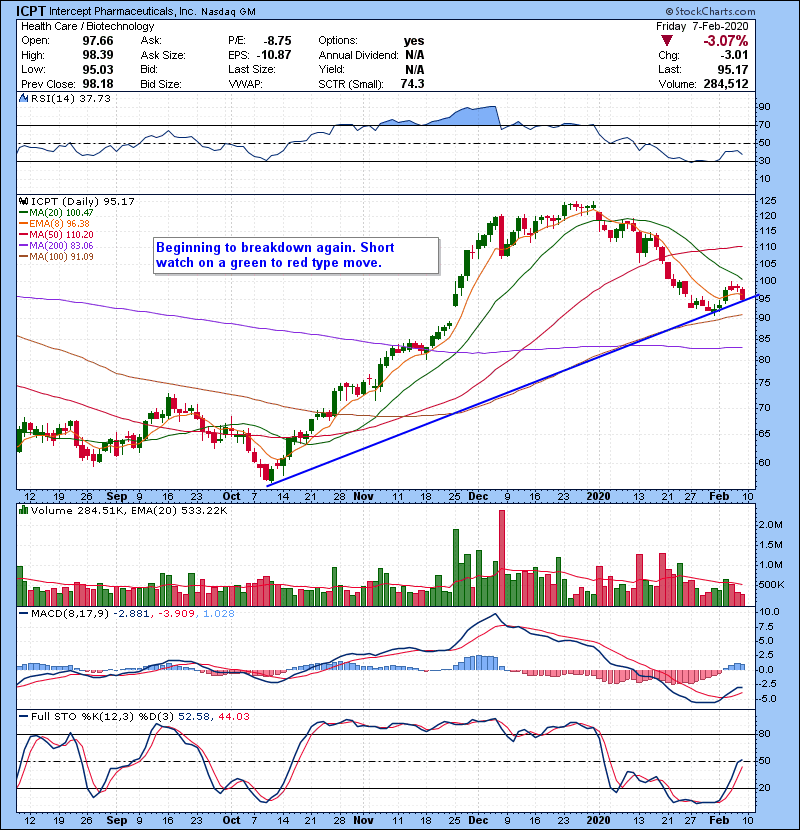800x830 pixels.
Task: Click the Nasdaq GM exchange label
Action: (x=228, y=12)
